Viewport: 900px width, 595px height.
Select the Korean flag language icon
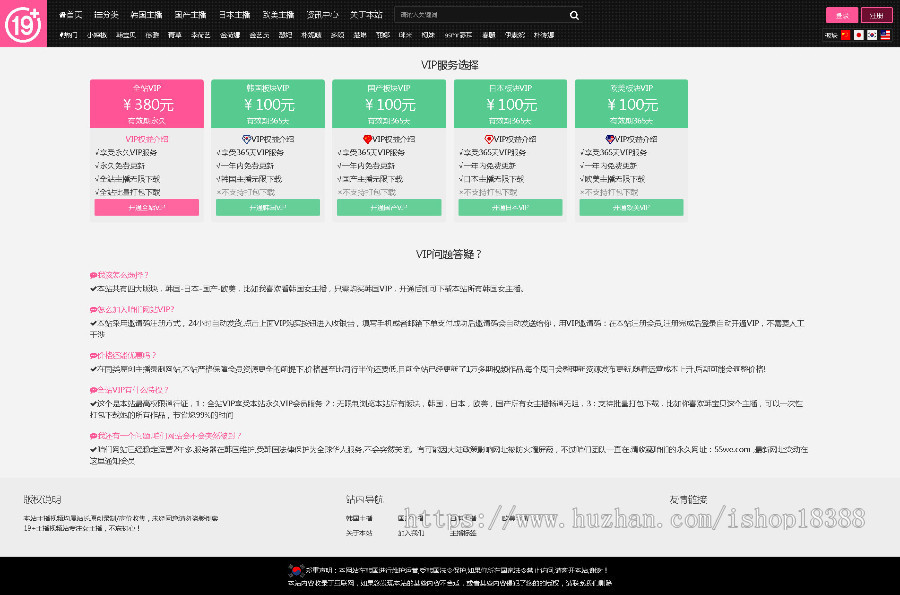[x=872, y=35]
